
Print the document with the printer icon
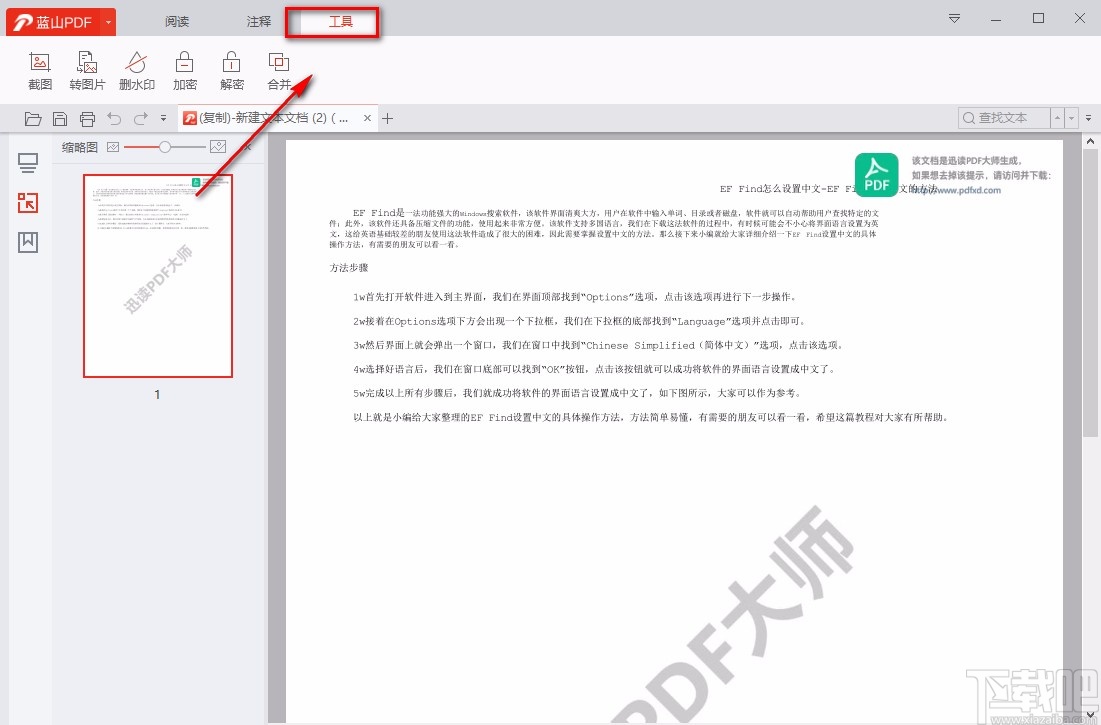pyautogui.click(x=87, y=119)
